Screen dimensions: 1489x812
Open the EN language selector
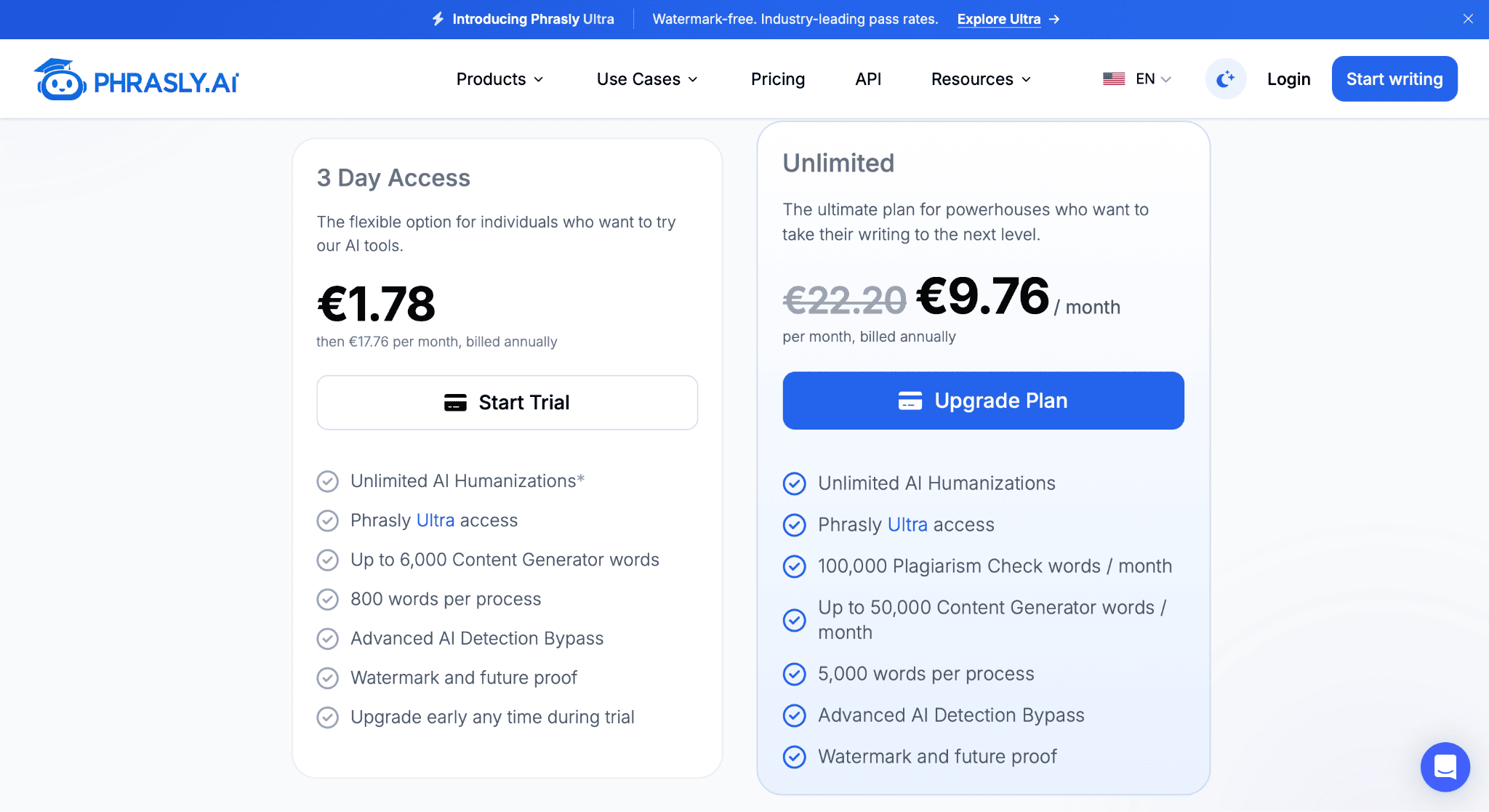pos(1137,79)
